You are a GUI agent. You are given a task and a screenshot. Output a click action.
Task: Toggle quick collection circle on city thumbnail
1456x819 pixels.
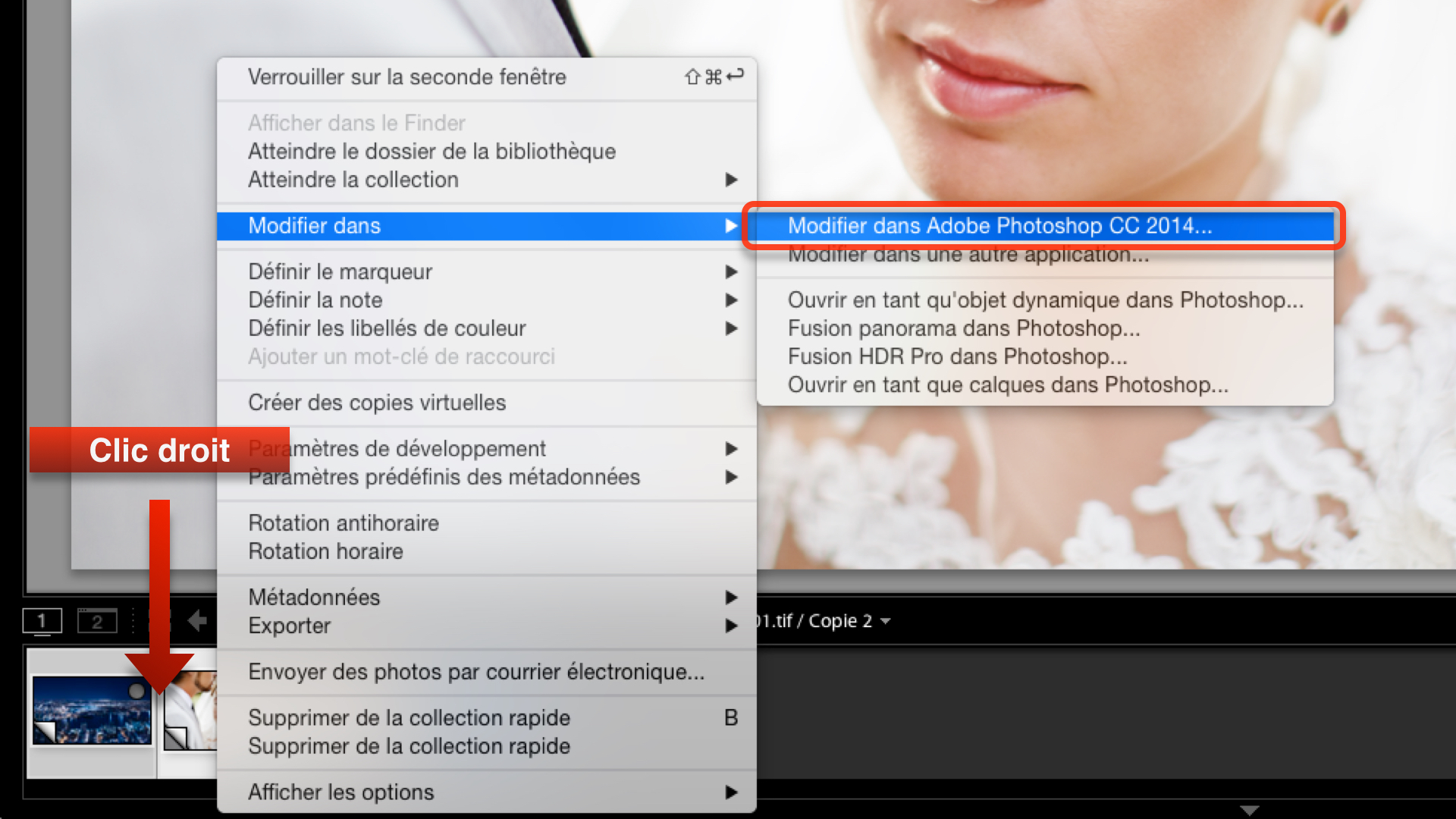click(x=136, y=691)
